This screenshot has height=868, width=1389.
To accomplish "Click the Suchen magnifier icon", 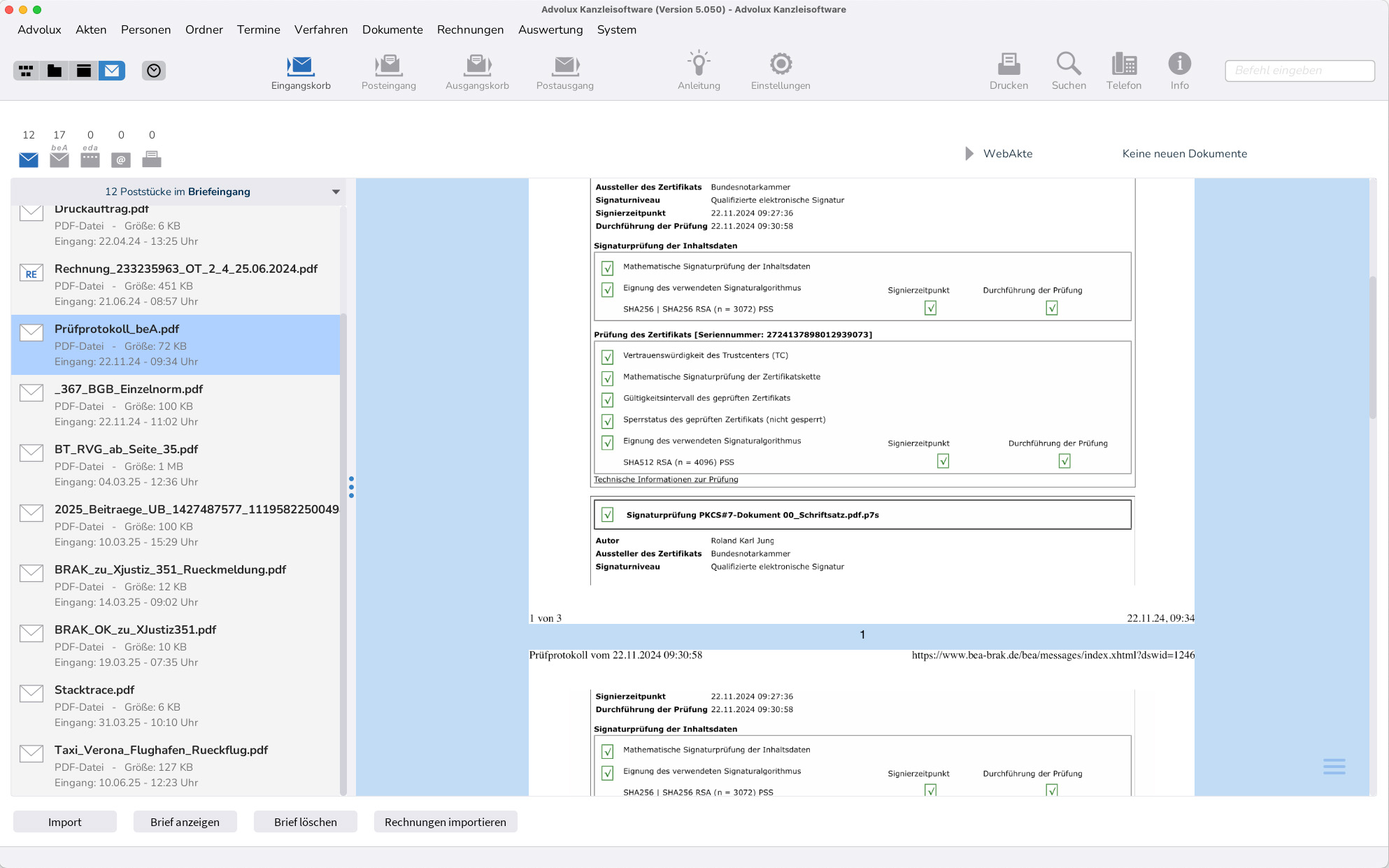I will point(1069,70).
